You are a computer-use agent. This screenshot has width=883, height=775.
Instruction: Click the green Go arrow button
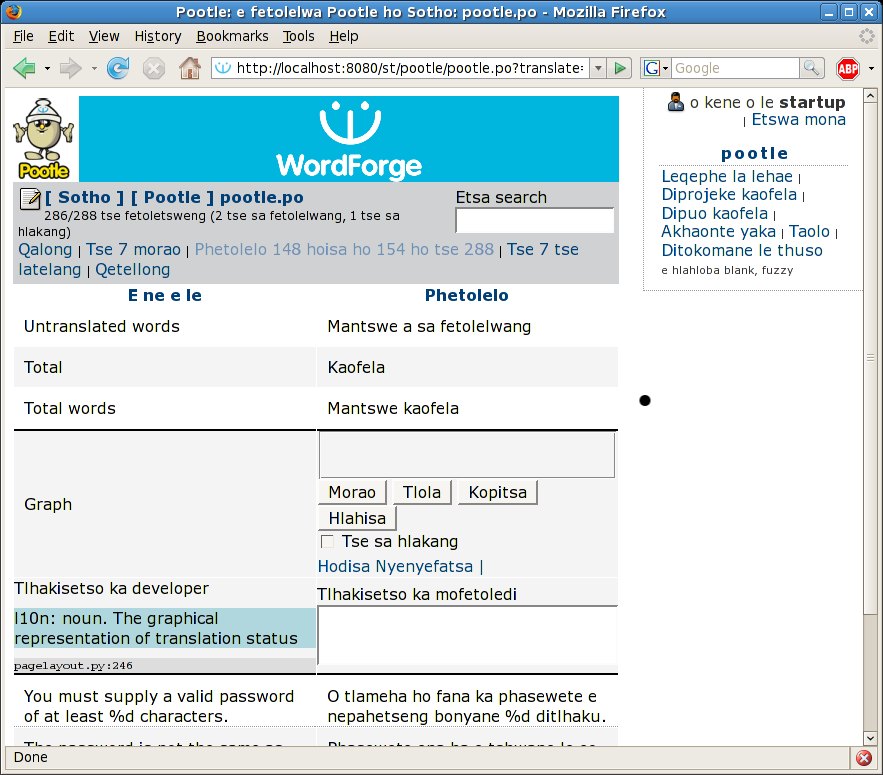click(620, 68)
